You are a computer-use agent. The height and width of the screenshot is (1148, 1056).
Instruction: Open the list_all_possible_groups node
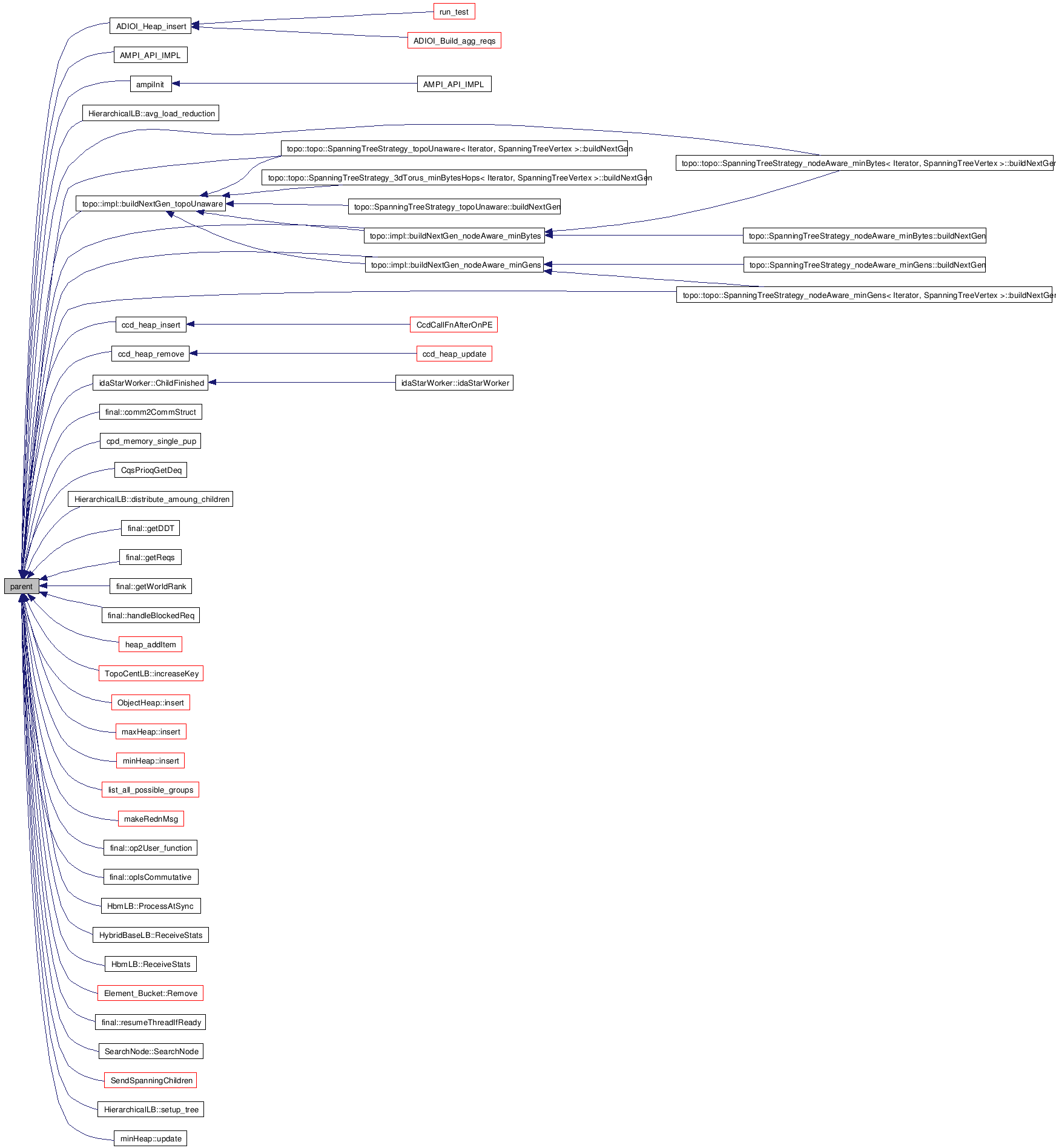[x=150, y=790]
